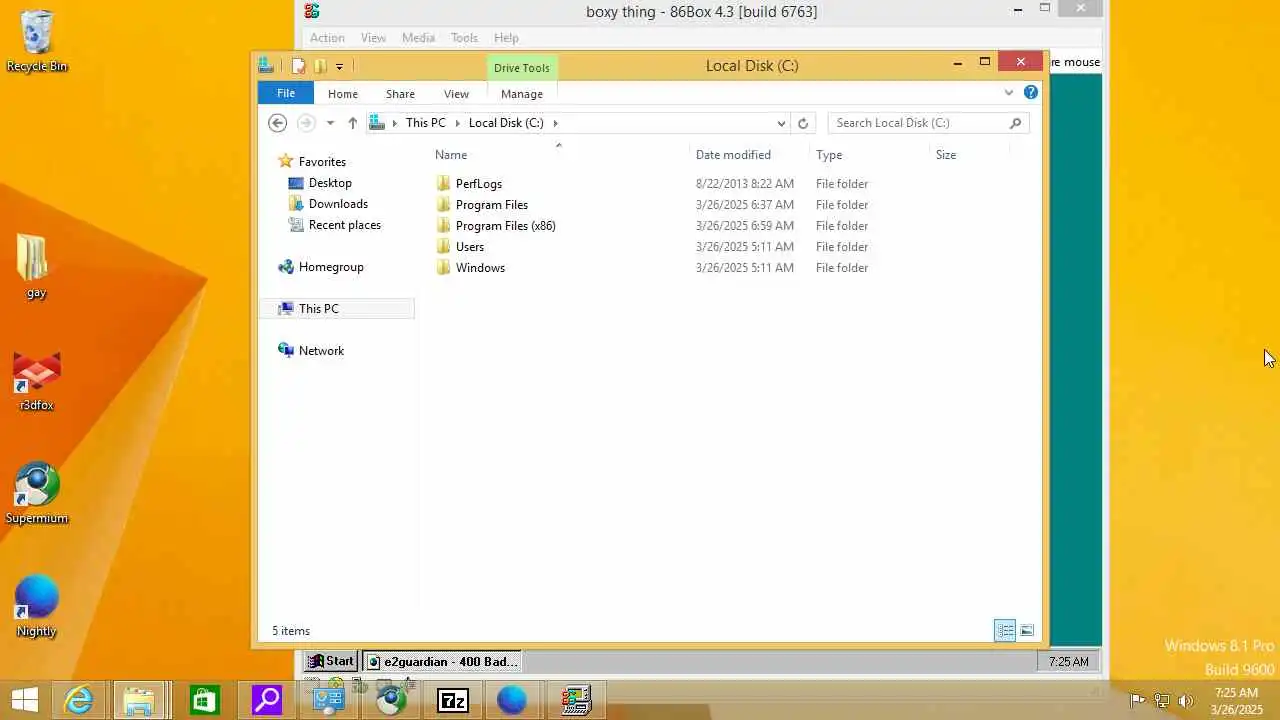Click the guest Start button in 86Box

coord(330,661)
